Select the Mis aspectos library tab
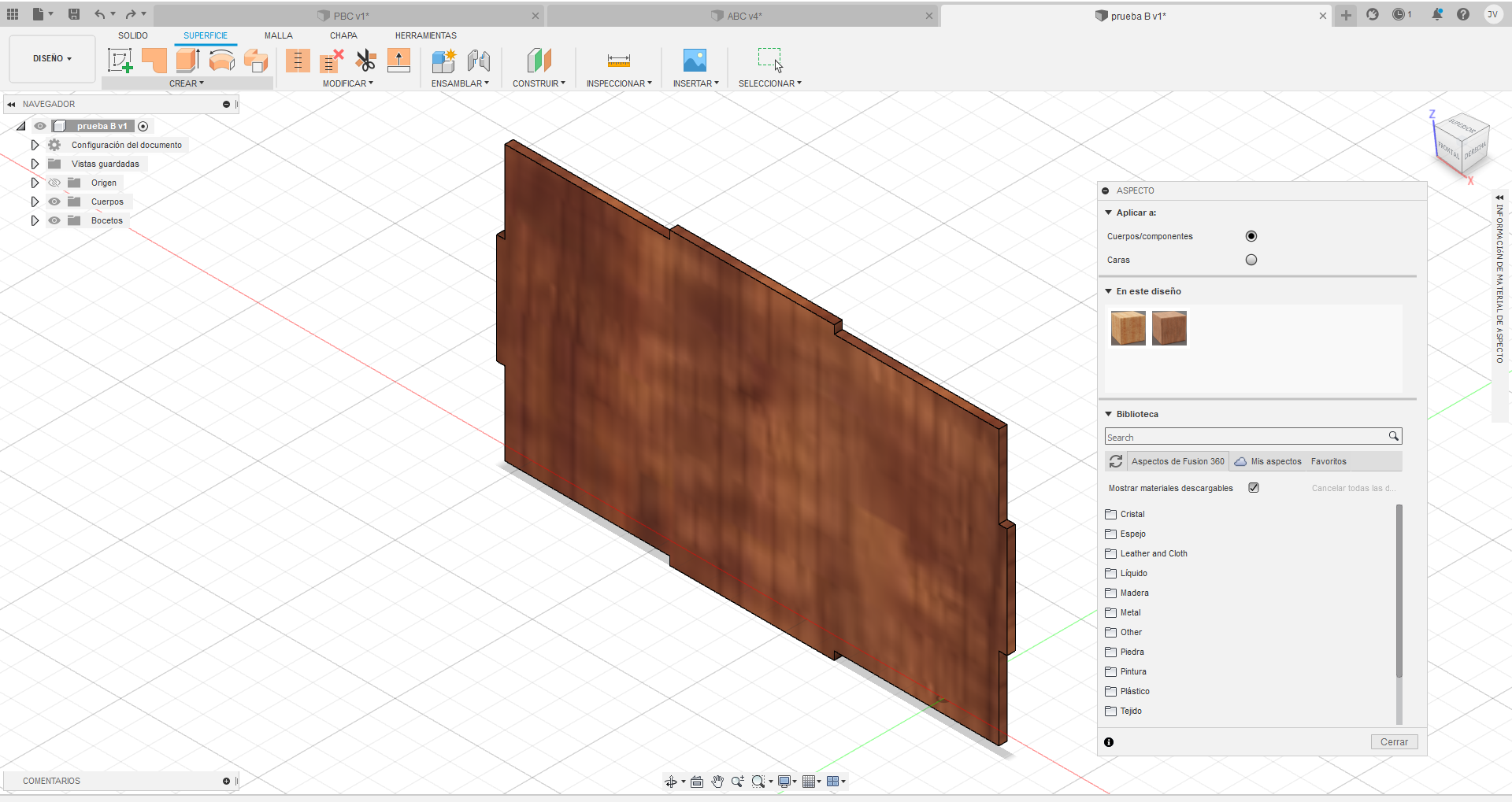This screenshot has height=802, width=1512. [1268, 461]
